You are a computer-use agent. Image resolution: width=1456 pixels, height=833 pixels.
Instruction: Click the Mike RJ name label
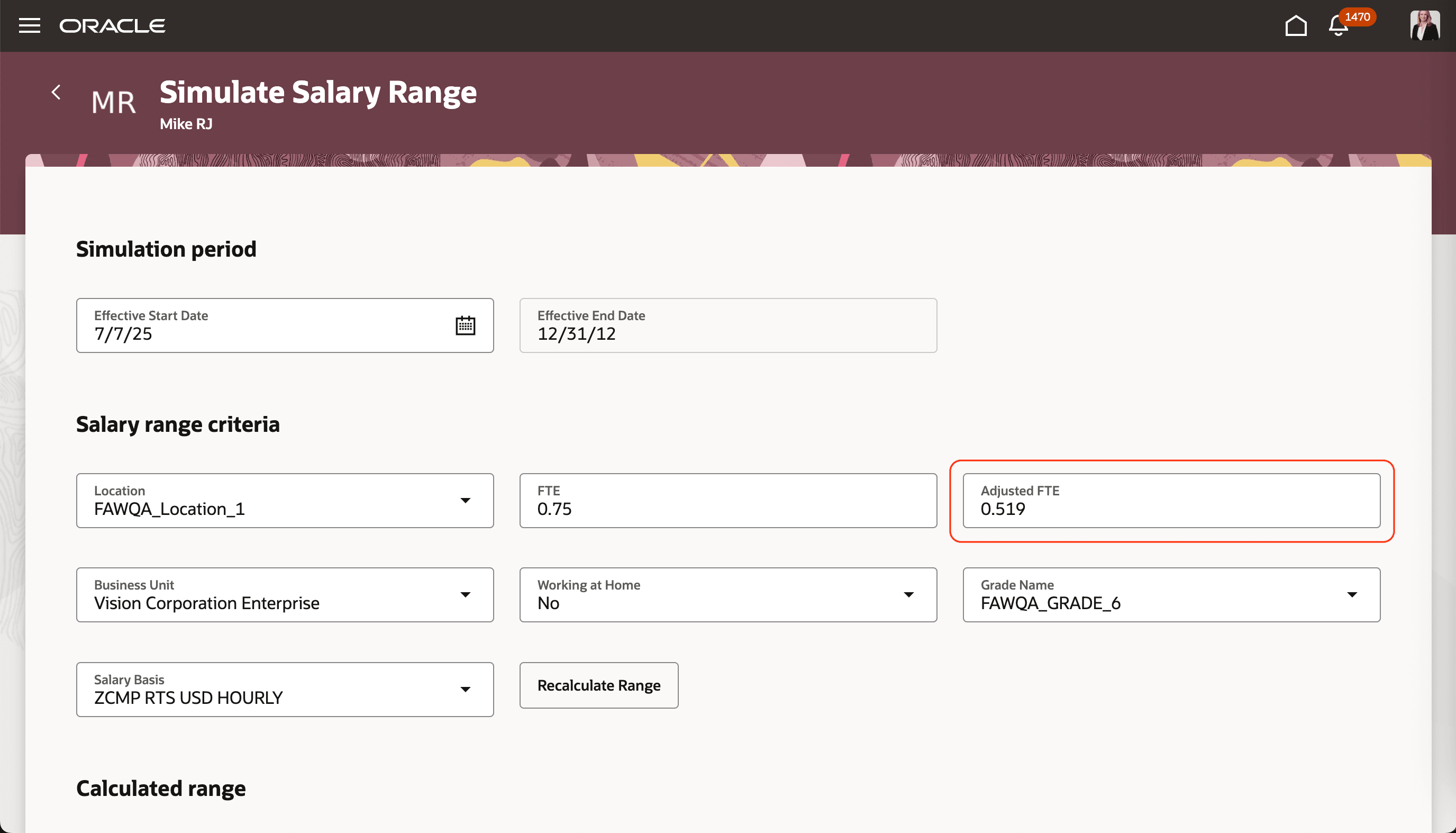pos(186,124)
